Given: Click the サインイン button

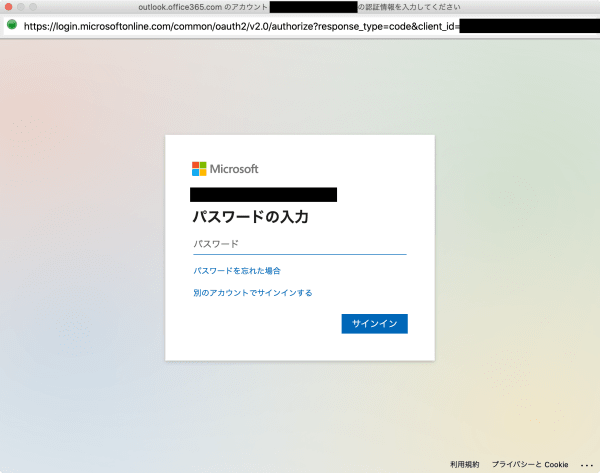Looking at the screenshot, I should (x=375, y=324).
